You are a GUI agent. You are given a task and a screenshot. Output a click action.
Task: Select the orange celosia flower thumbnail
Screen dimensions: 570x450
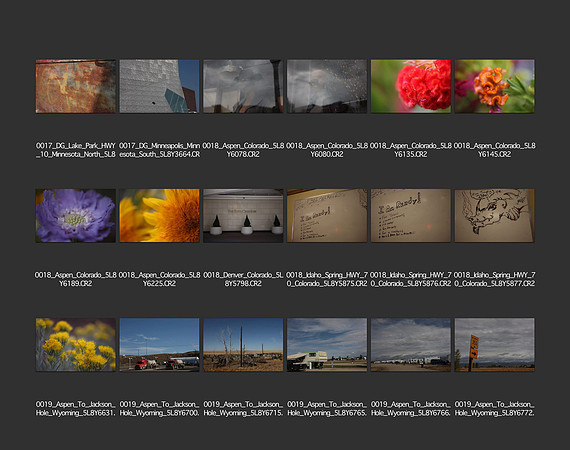click(x=495, y=86)
